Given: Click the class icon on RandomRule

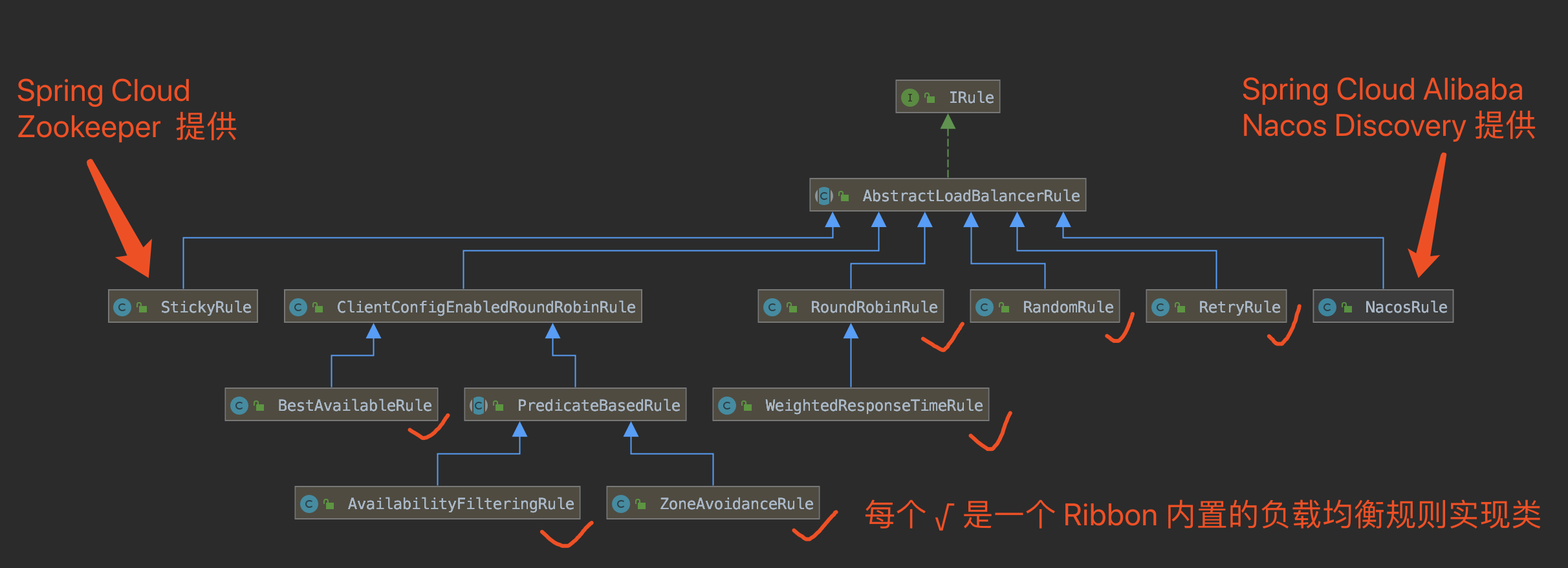Looking at the screenshot, I should [985, 307].
